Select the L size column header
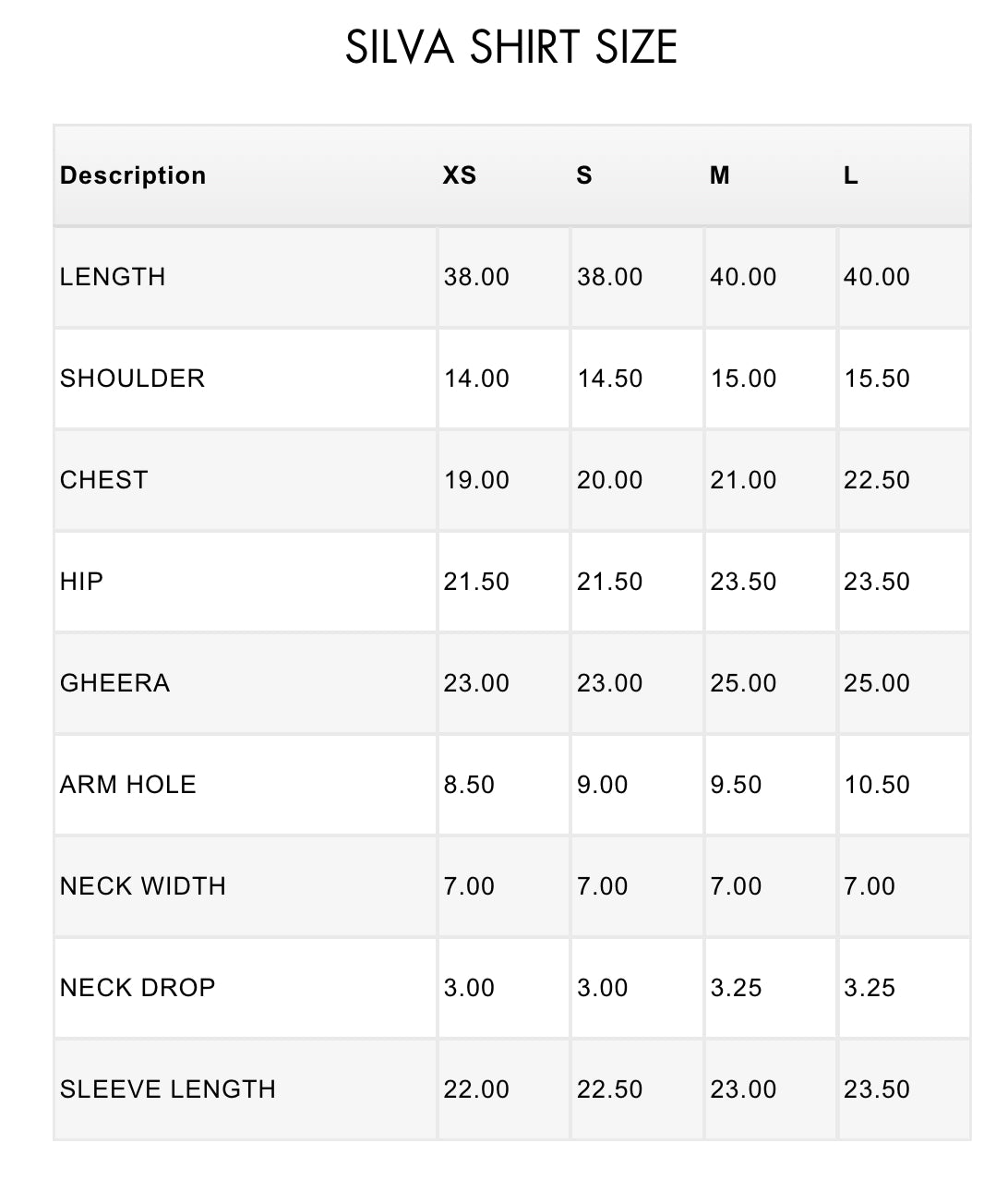1008x1179 pixels. tap(851, 175)
